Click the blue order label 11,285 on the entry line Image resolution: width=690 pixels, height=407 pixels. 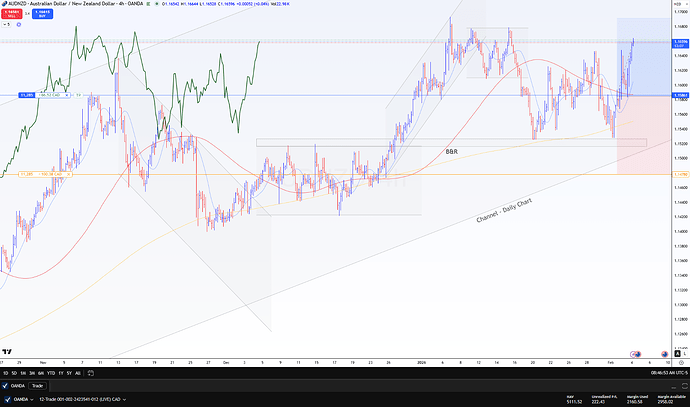26,95
